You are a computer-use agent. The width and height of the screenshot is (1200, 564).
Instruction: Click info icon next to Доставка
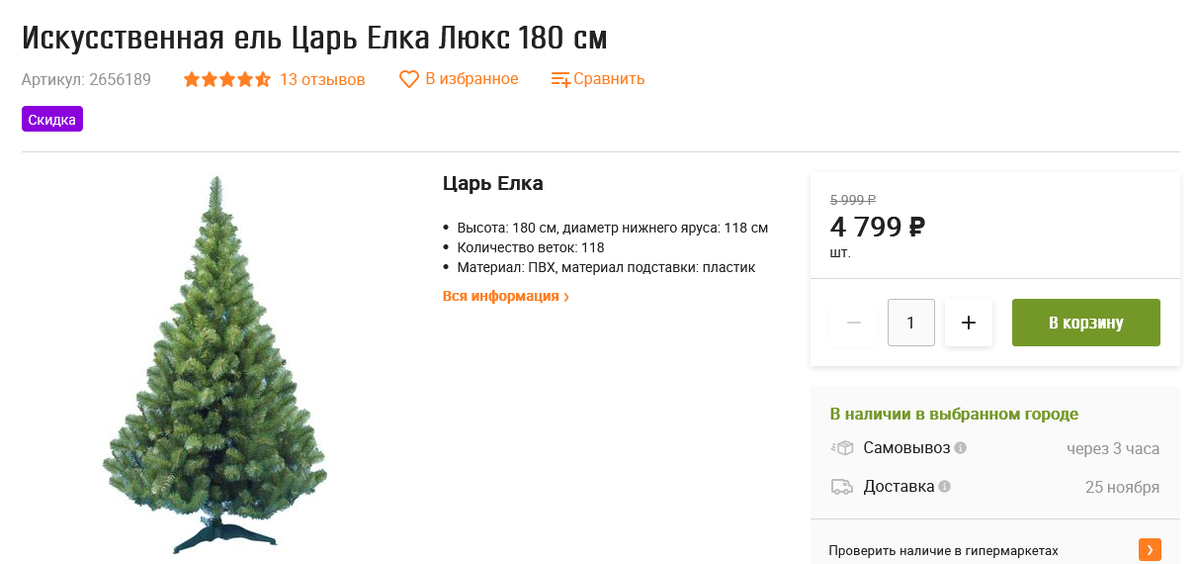[944, 487]
